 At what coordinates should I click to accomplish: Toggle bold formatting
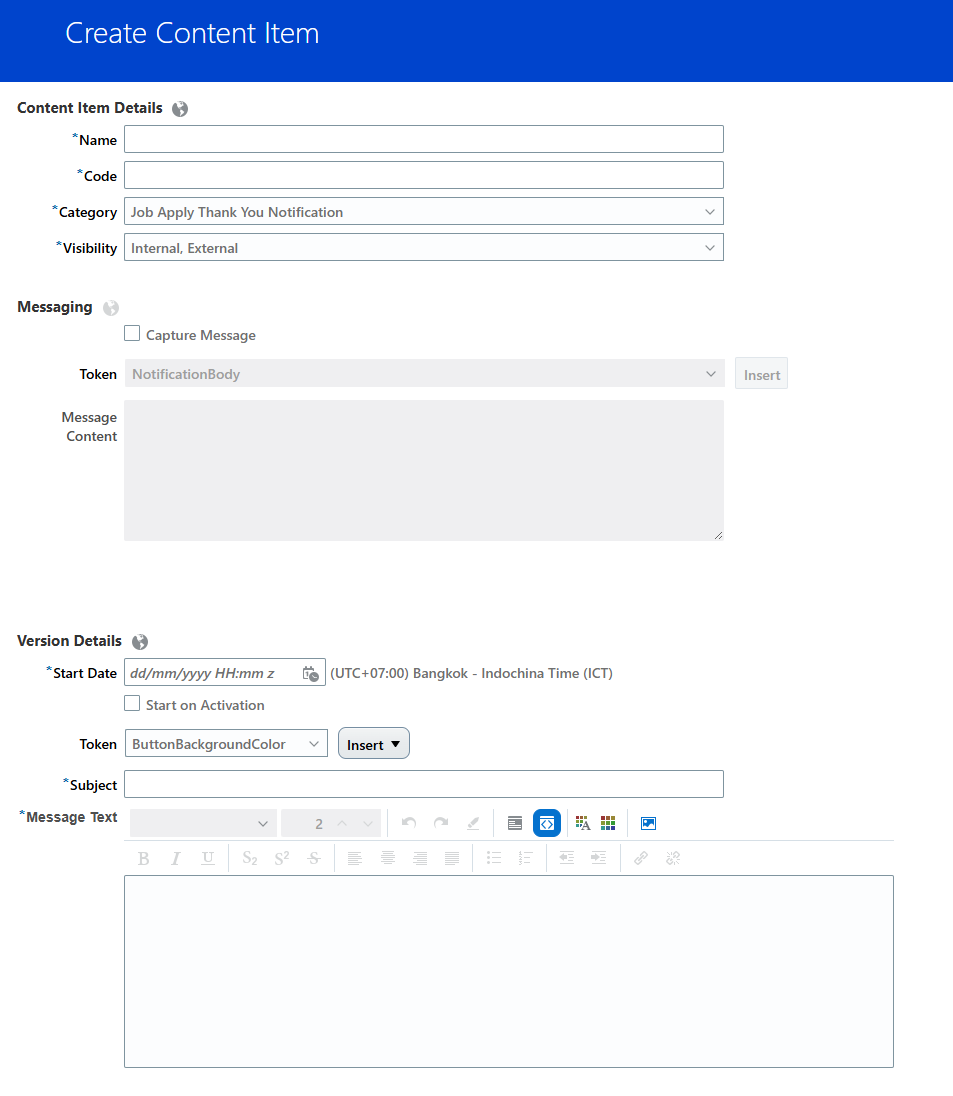tap(143, 858)
